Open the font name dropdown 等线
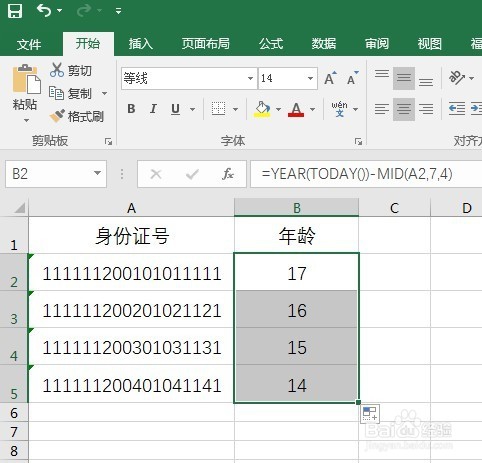 click(x=250, y=78)
